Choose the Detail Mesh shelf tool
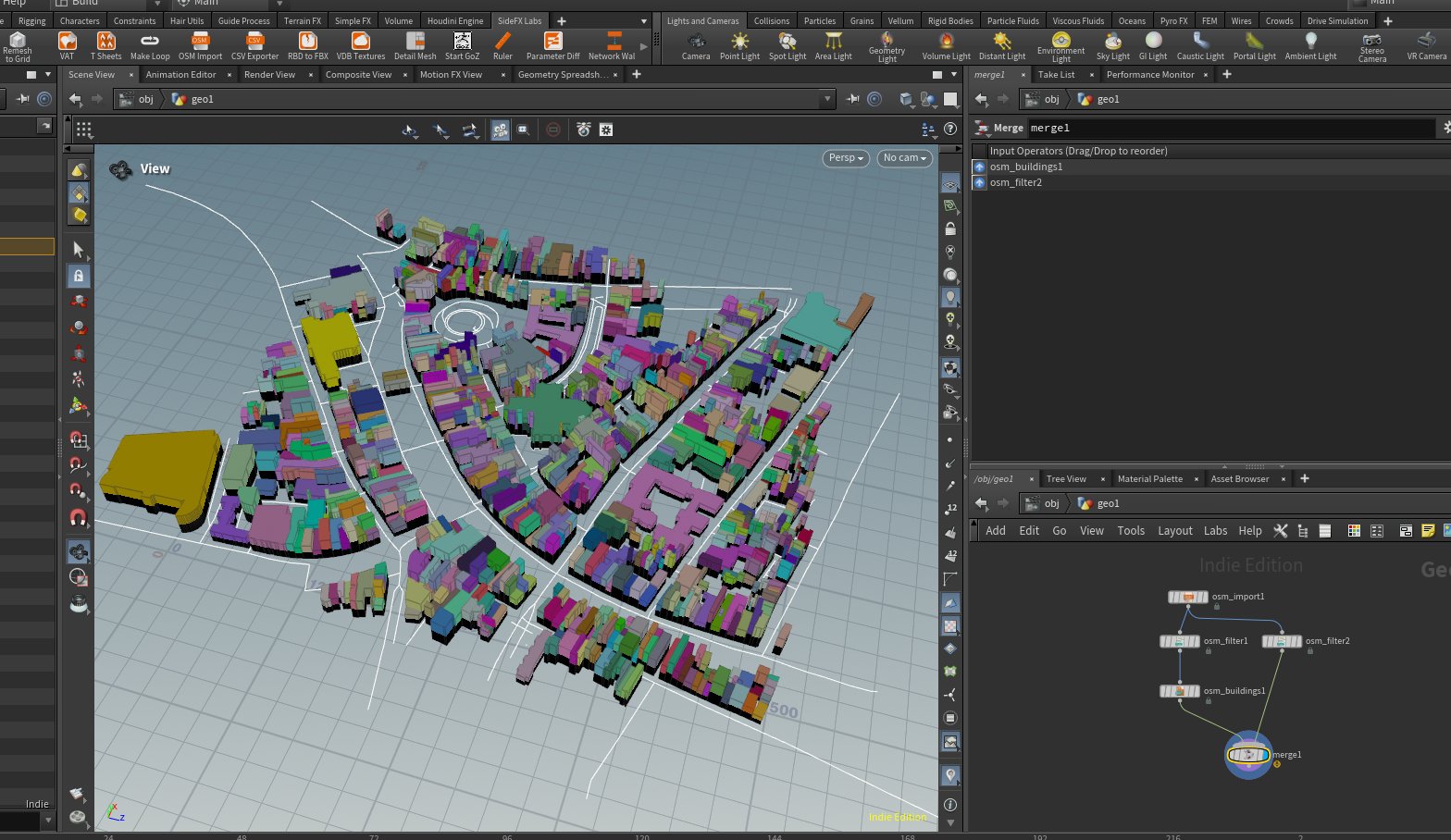1451x840 pixels. (x=415, y=45)
